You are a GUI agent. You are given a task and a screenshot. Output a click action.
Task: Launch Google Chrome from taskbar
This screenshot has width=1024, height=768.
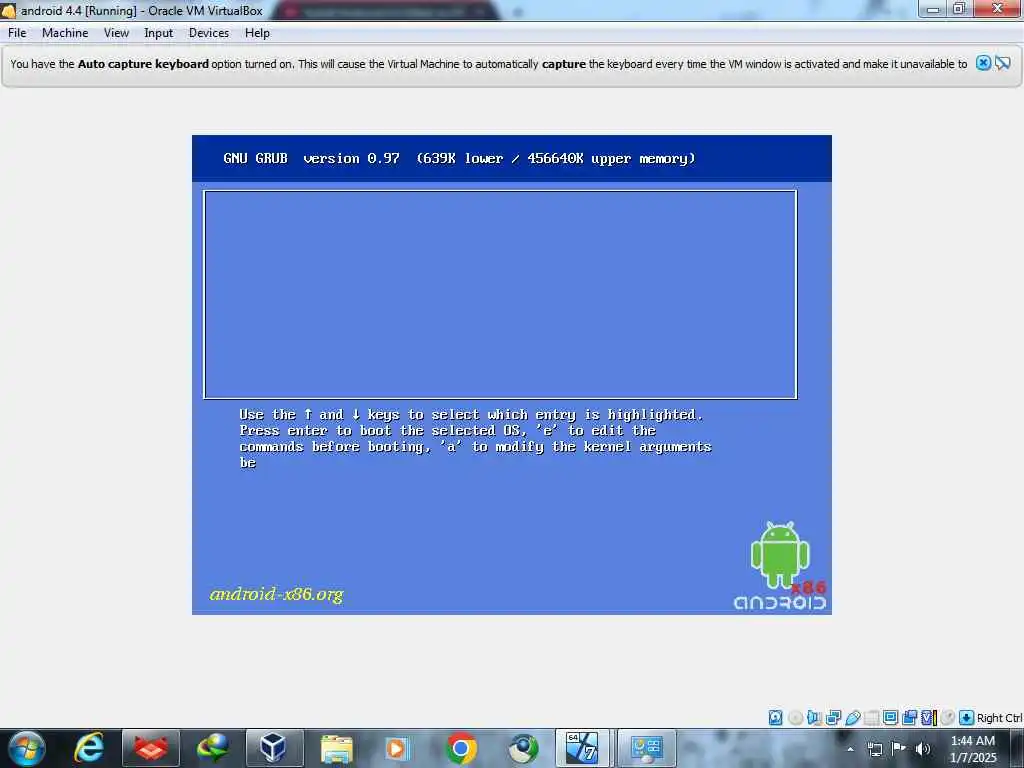pos(461,748)
